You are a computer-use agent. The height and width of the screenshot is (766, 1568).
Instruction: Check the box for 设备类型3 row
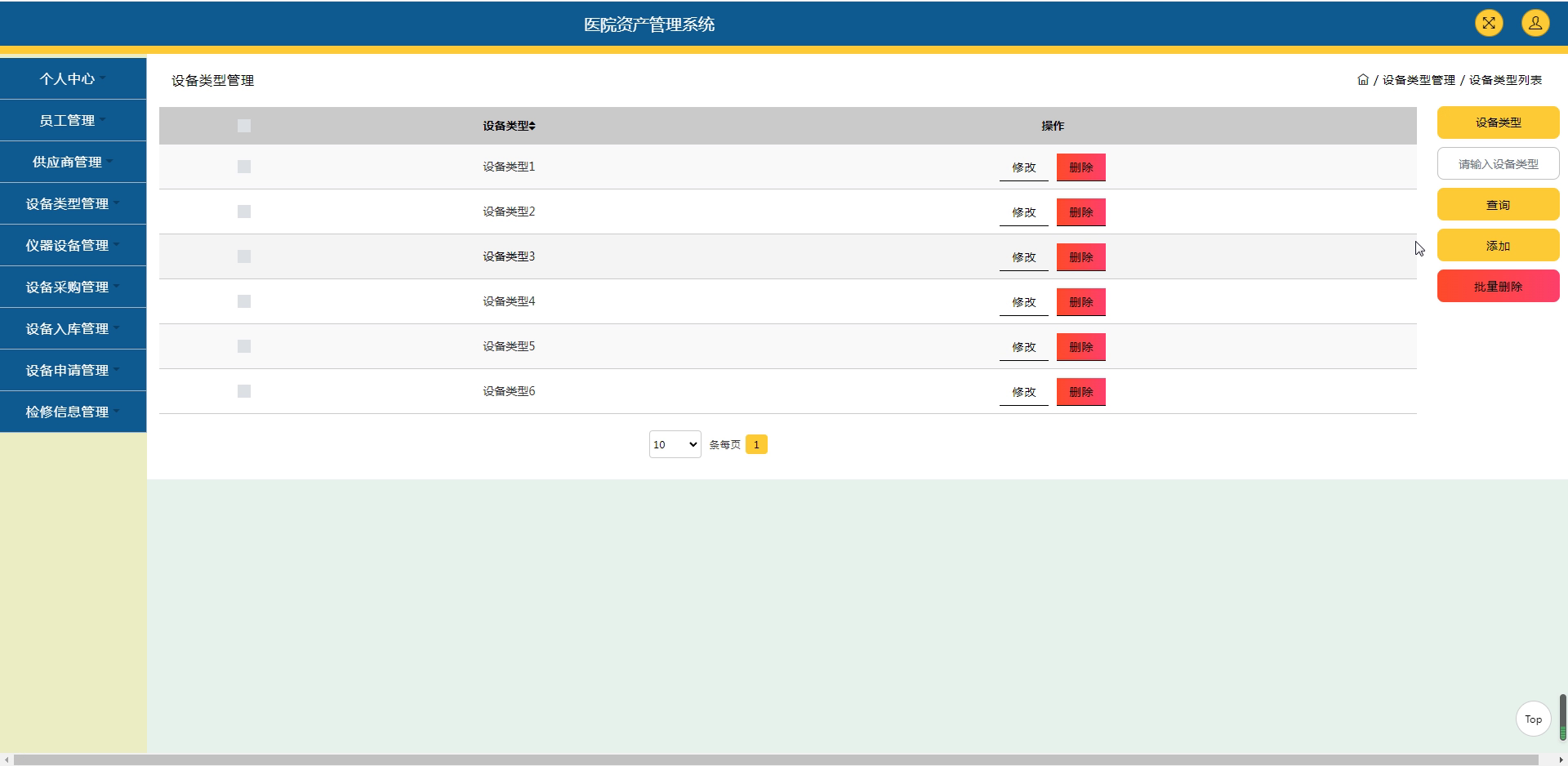coord(244,256)
